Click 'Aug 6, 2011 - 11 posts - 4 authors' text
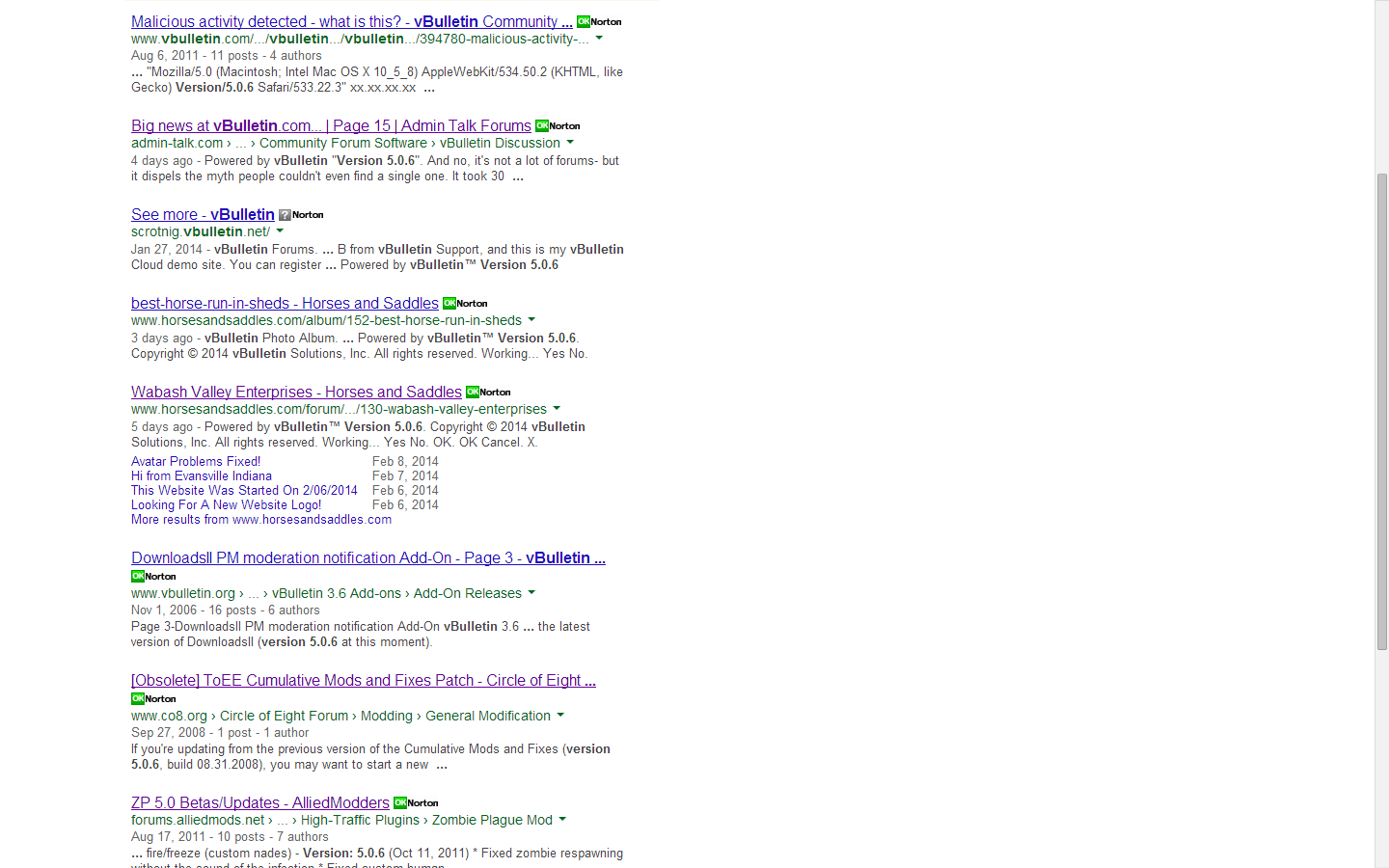The image size is (1389, 868). click(x=227, y=55)
